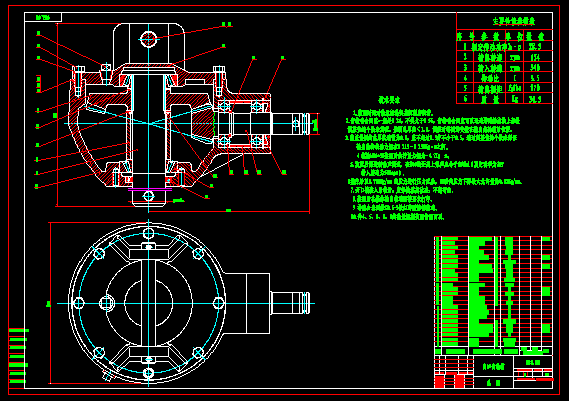Click the drawing number box at top-left corner
The width and height of the screenshot is (569, 401).
click(43, 17)
